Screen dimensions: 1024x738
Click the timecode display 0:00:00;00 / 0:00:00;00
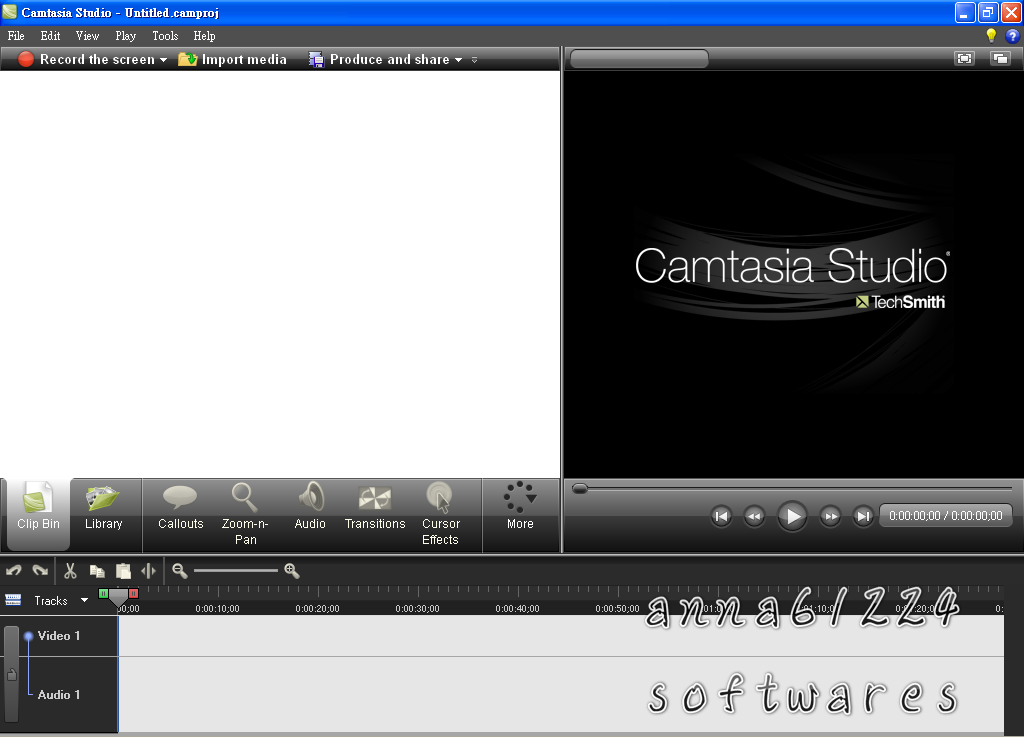point(946,516)
